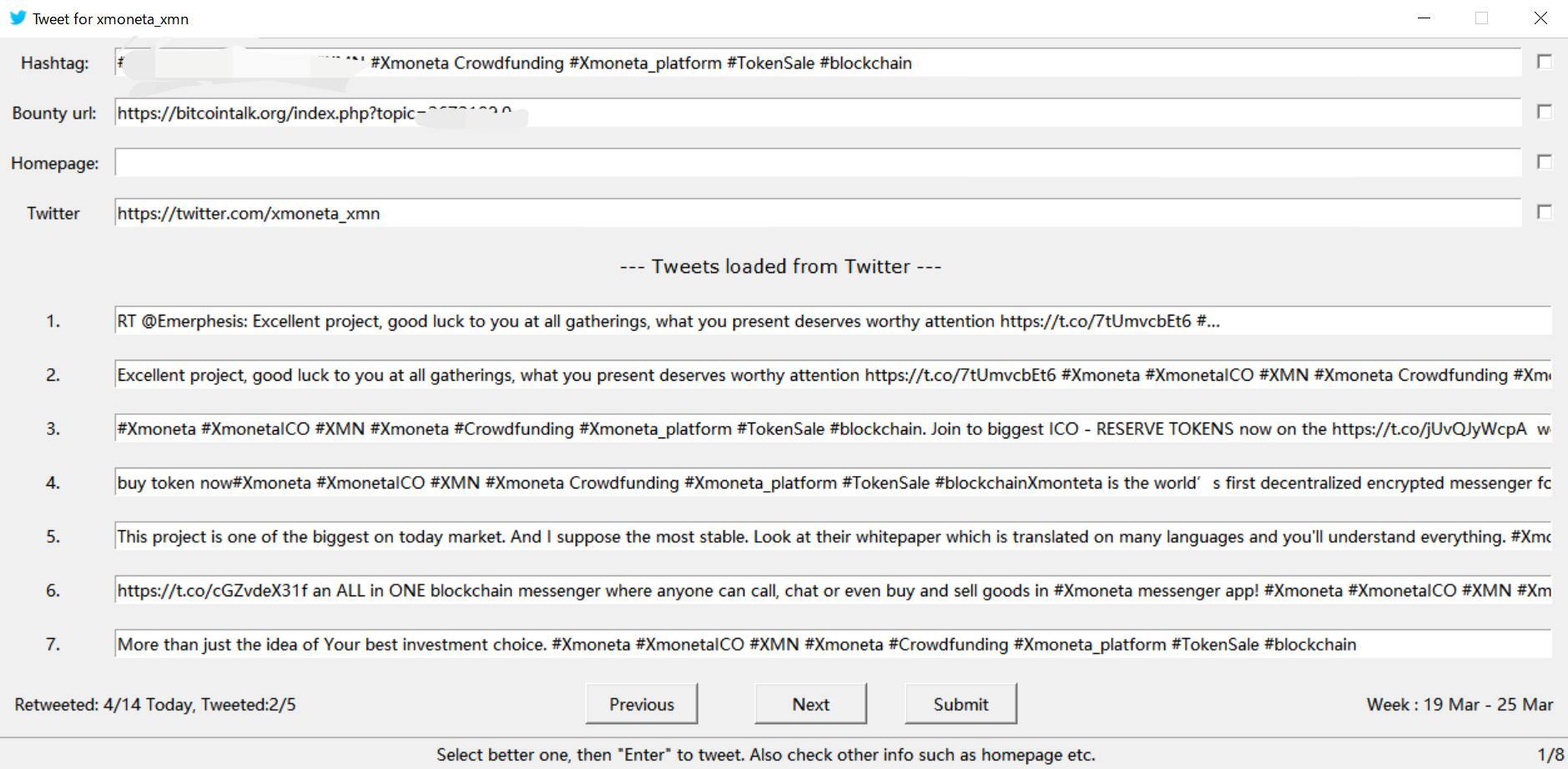Focus the Hashtag input field
Screen dimensions: 1568x769
point(818,63)
